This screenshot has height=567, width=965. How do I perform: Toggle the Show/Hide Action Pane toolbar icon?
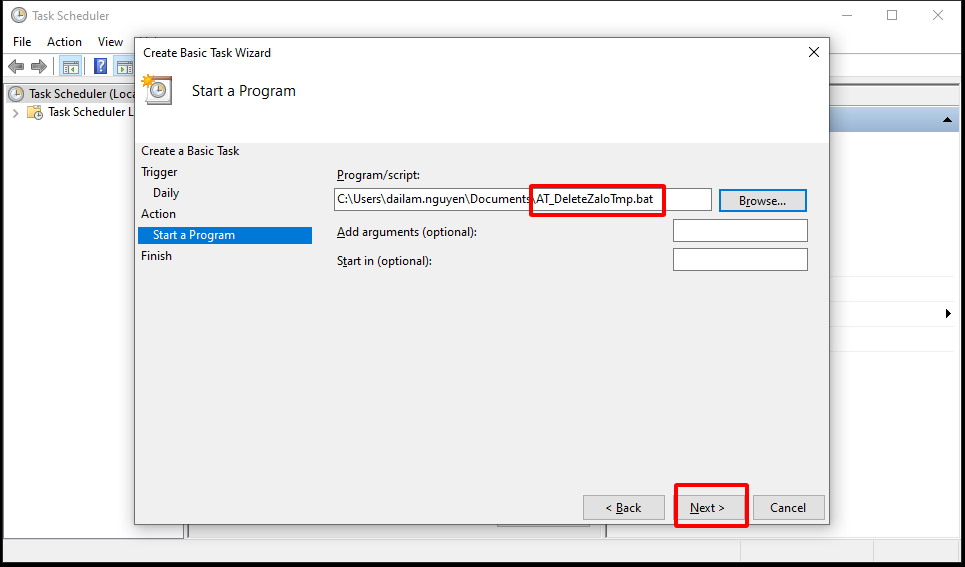(124, 67)
